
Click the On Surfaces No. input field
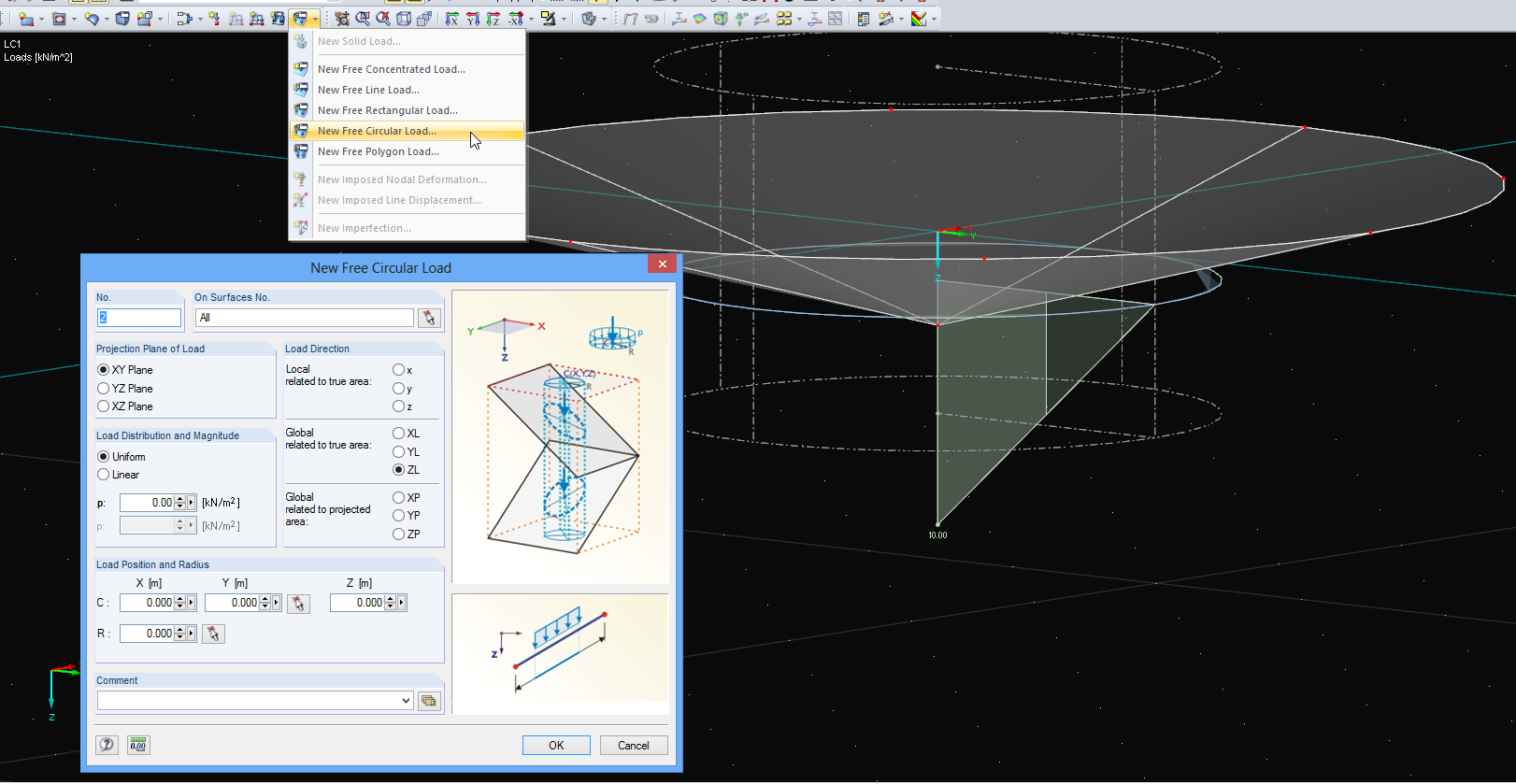(x=304, y=318)
